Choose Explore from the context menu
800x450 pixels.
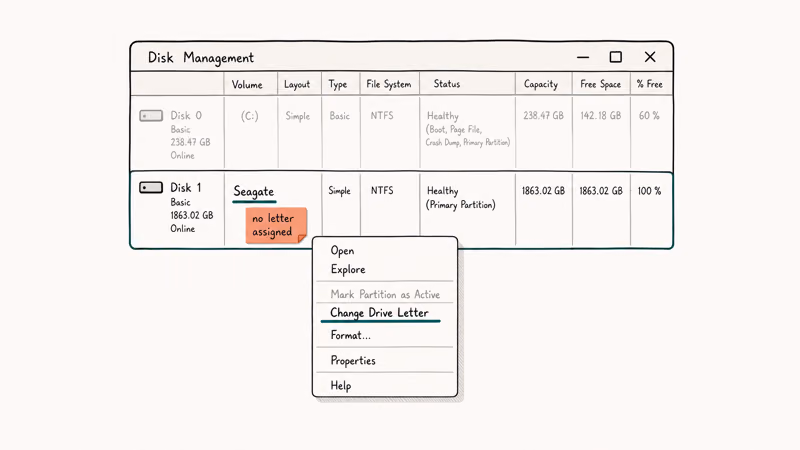pos(348,269)
